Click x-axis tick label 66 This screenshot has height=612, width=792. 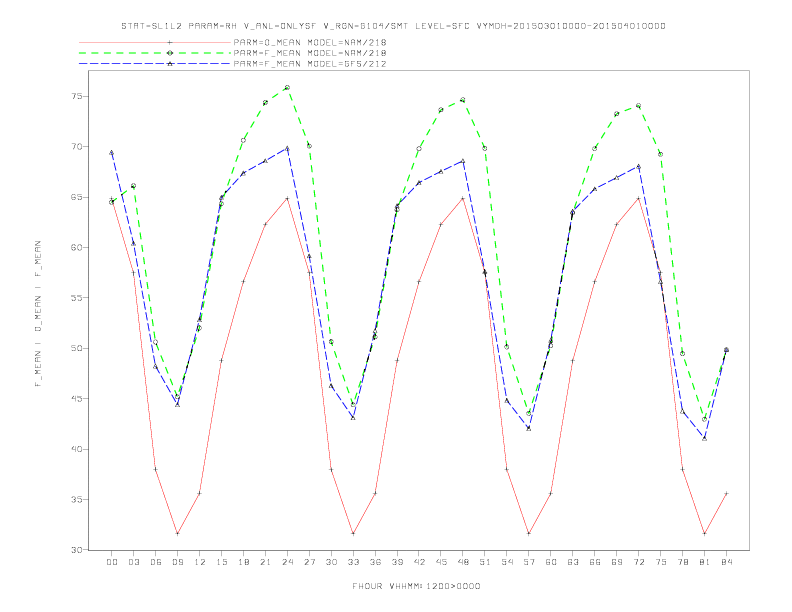tap(595, 562)
